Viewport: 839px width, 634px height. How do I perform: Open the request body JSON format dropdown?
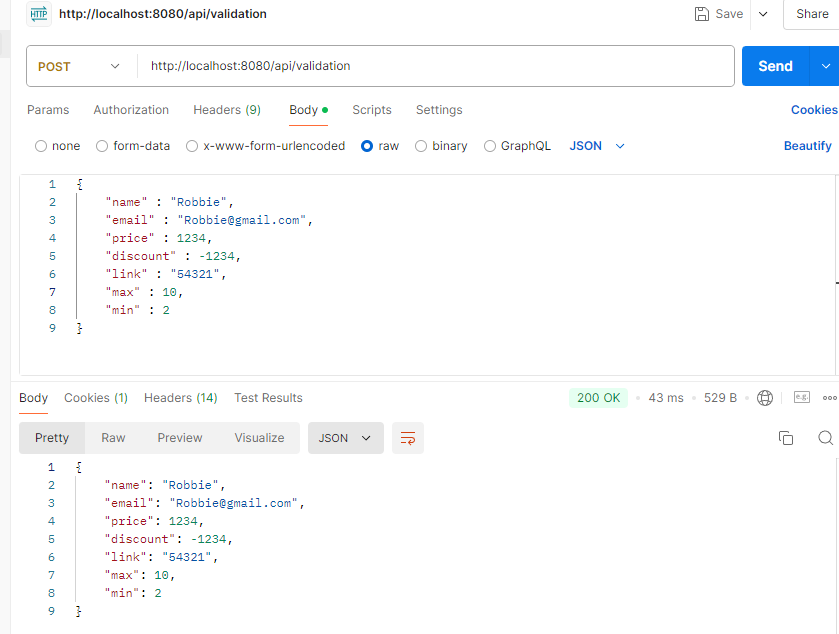[597, 146]
